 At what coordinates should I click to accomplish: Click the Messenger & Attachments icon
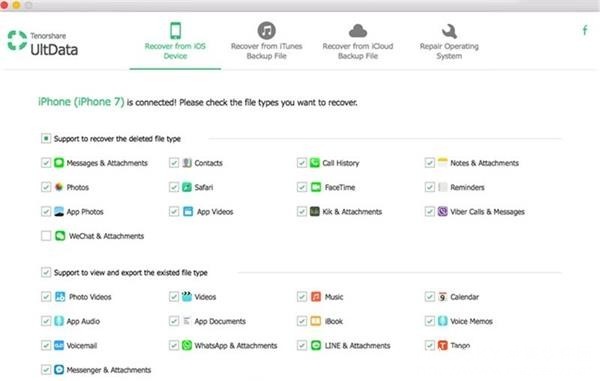click(x=59, y=370)
